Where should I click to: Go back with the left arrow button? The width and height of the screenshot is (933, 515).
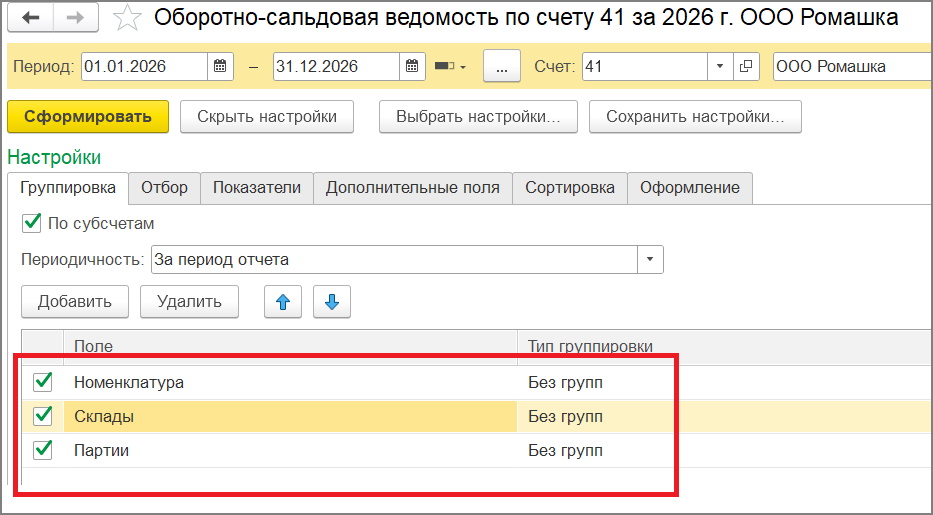30,17
